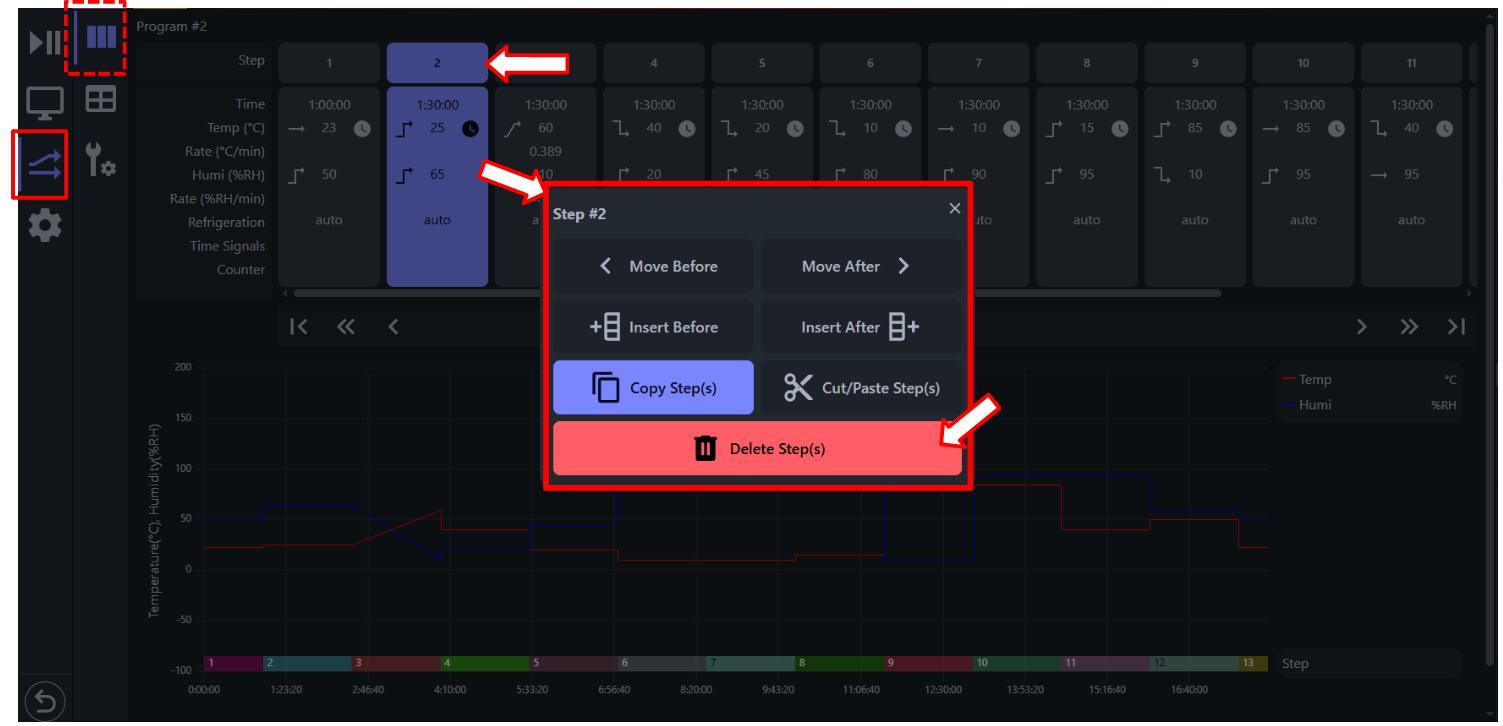
Task: Click step 10 refrigeration auto value
Action: 1303,220
